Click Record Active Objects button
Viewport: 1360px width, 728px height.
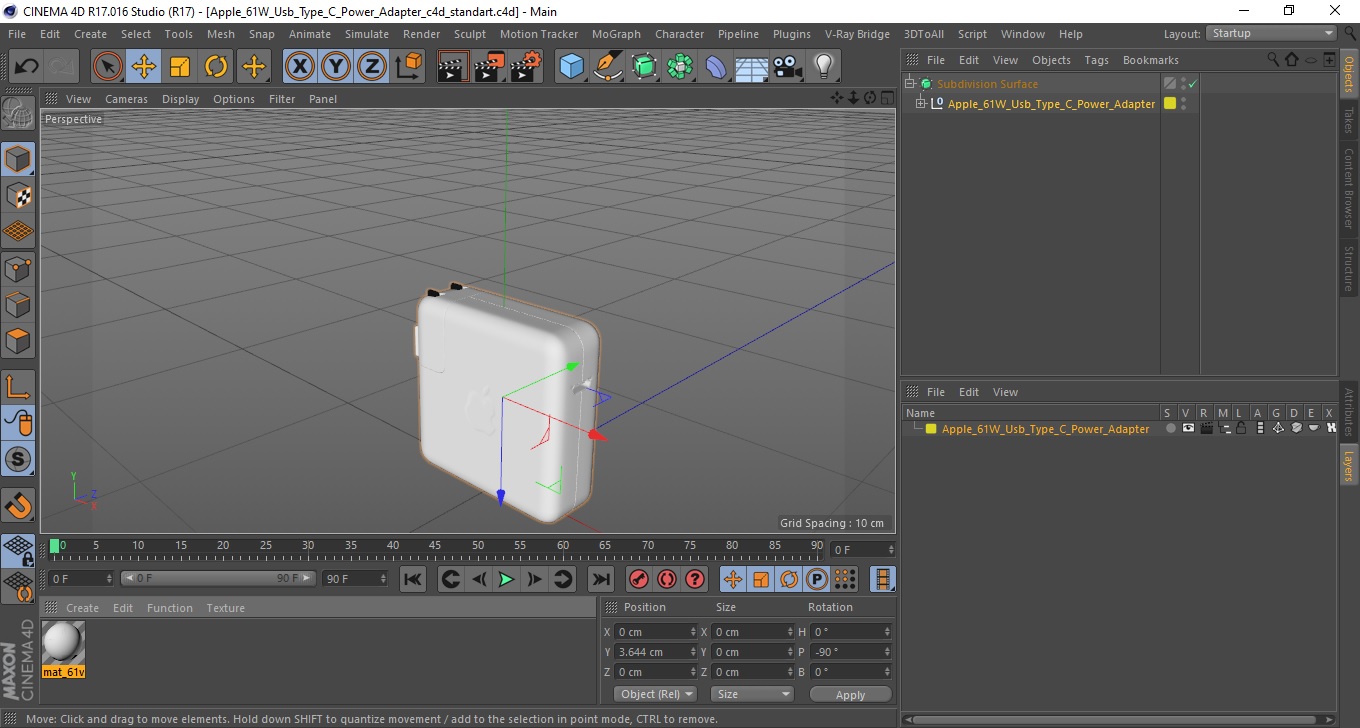[638, 579]
